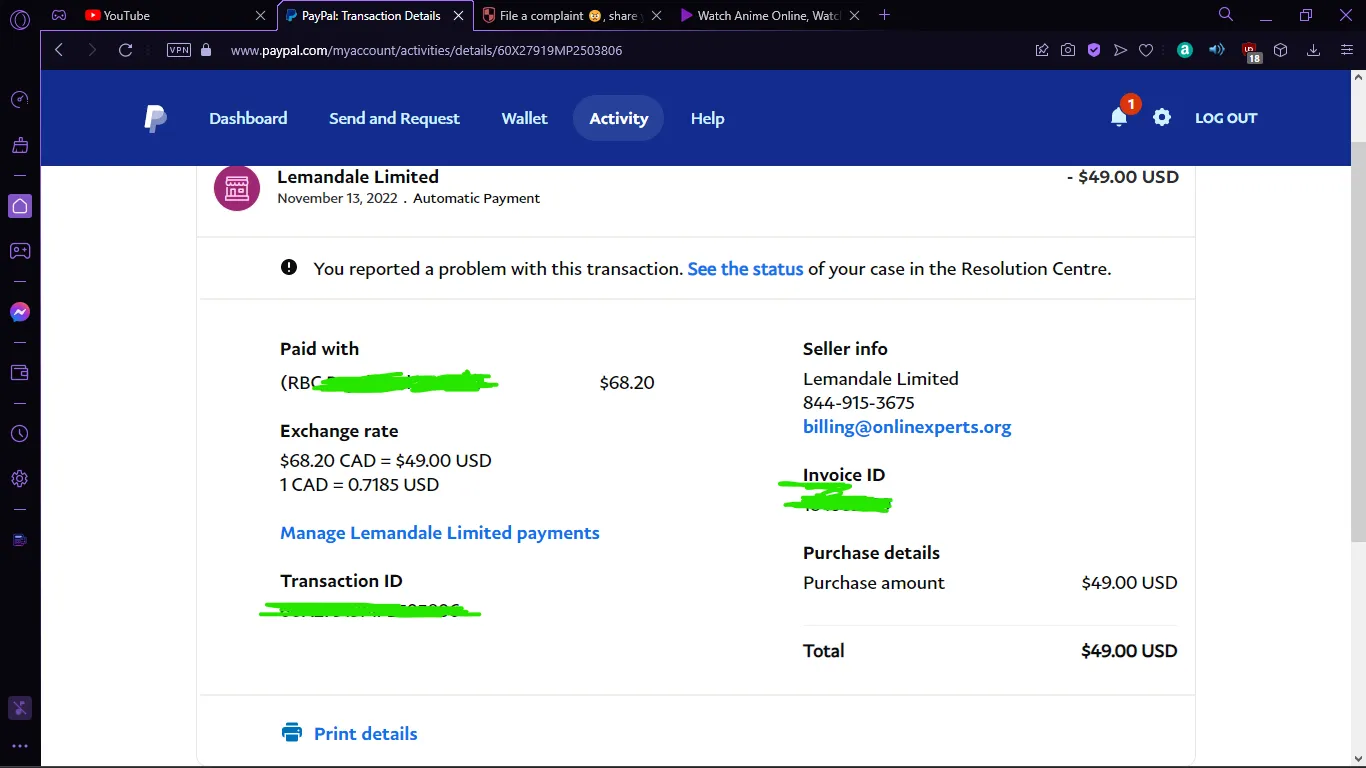Click the green 'a' extension icon
The height and width of the screenshot is (768, 1366).
[1185, 50]
